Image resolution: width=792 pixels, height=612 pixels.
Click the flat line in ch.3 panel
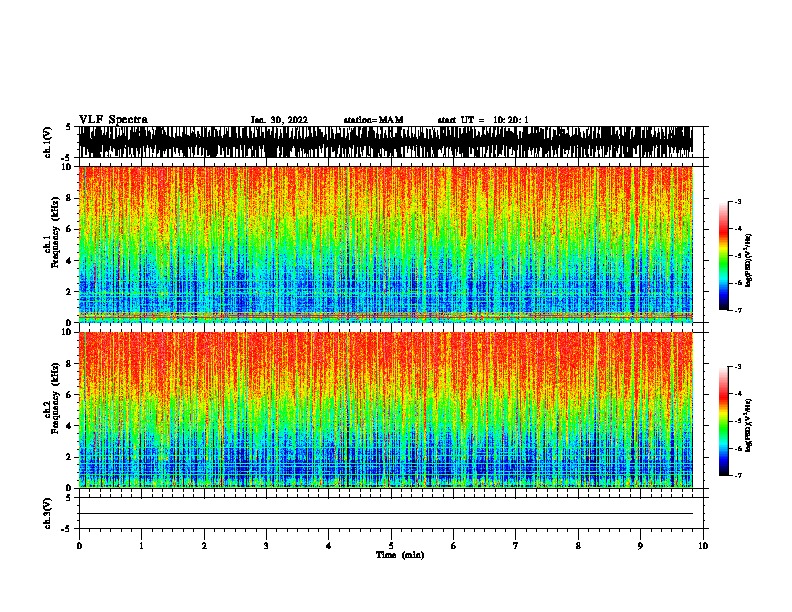click(x=386, y=514)
